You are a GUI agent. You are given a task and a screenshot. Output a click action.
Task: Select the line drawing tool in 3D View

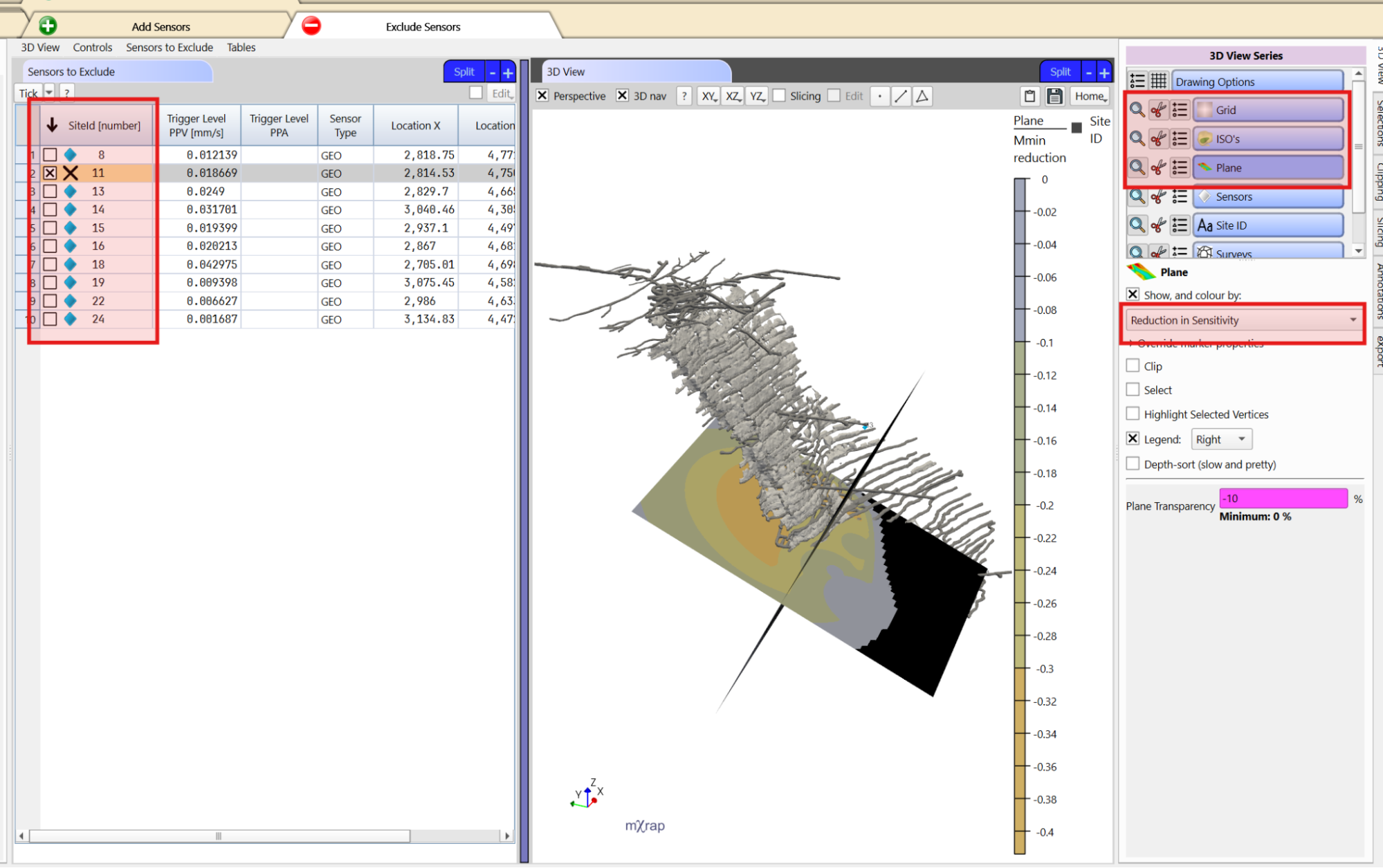(x=901, y=96)
